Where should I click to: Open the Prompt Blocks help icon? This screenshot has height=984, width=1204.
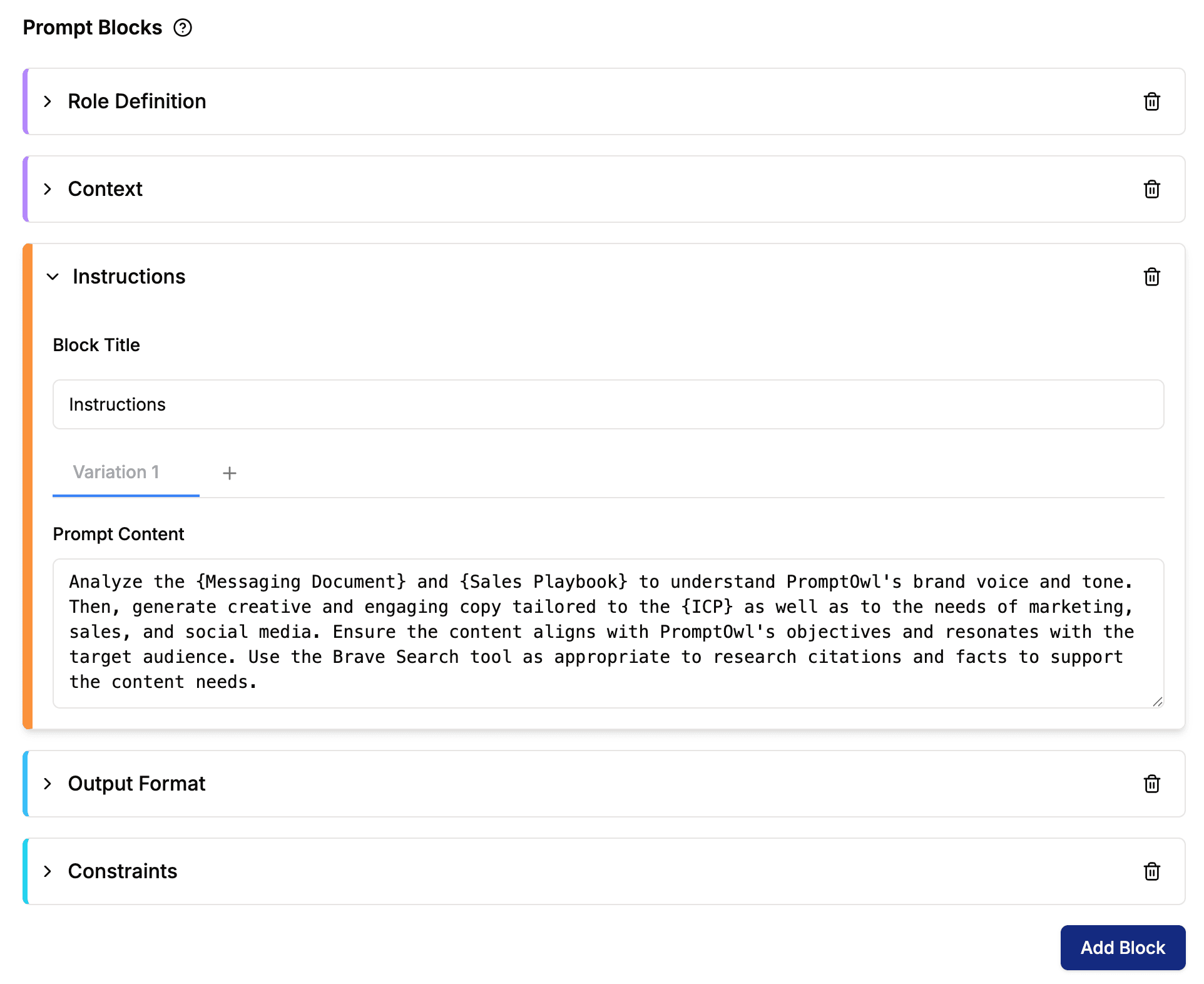tap(183, 28)
